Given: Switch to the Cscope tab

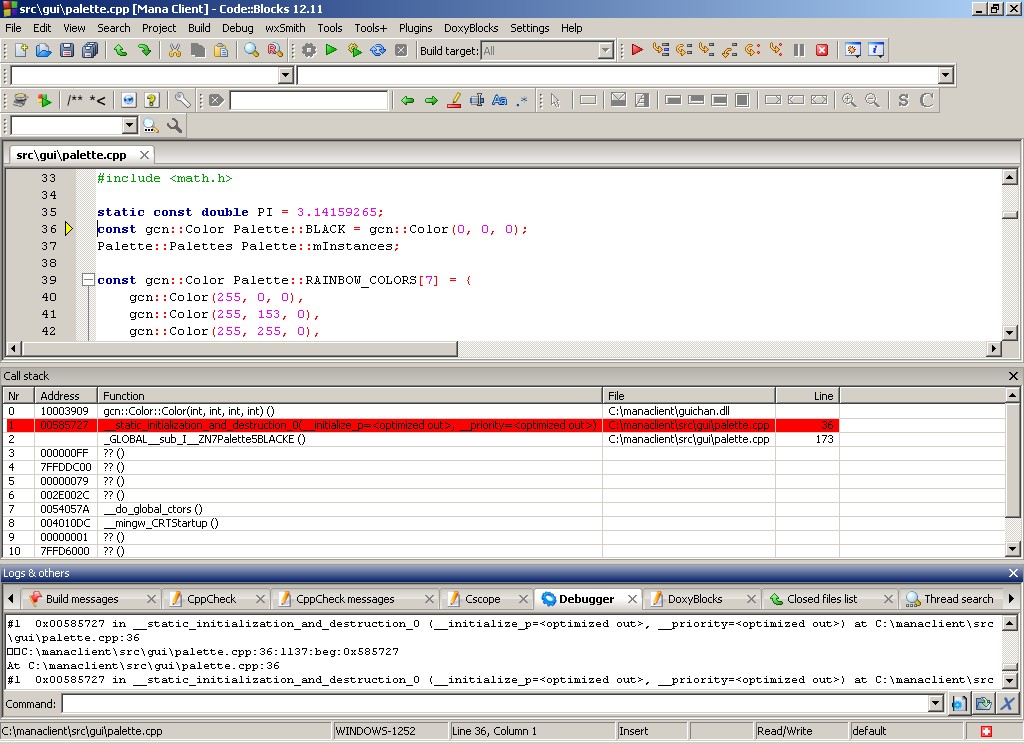Looking at the screenshot, I should tap(483, 599).
